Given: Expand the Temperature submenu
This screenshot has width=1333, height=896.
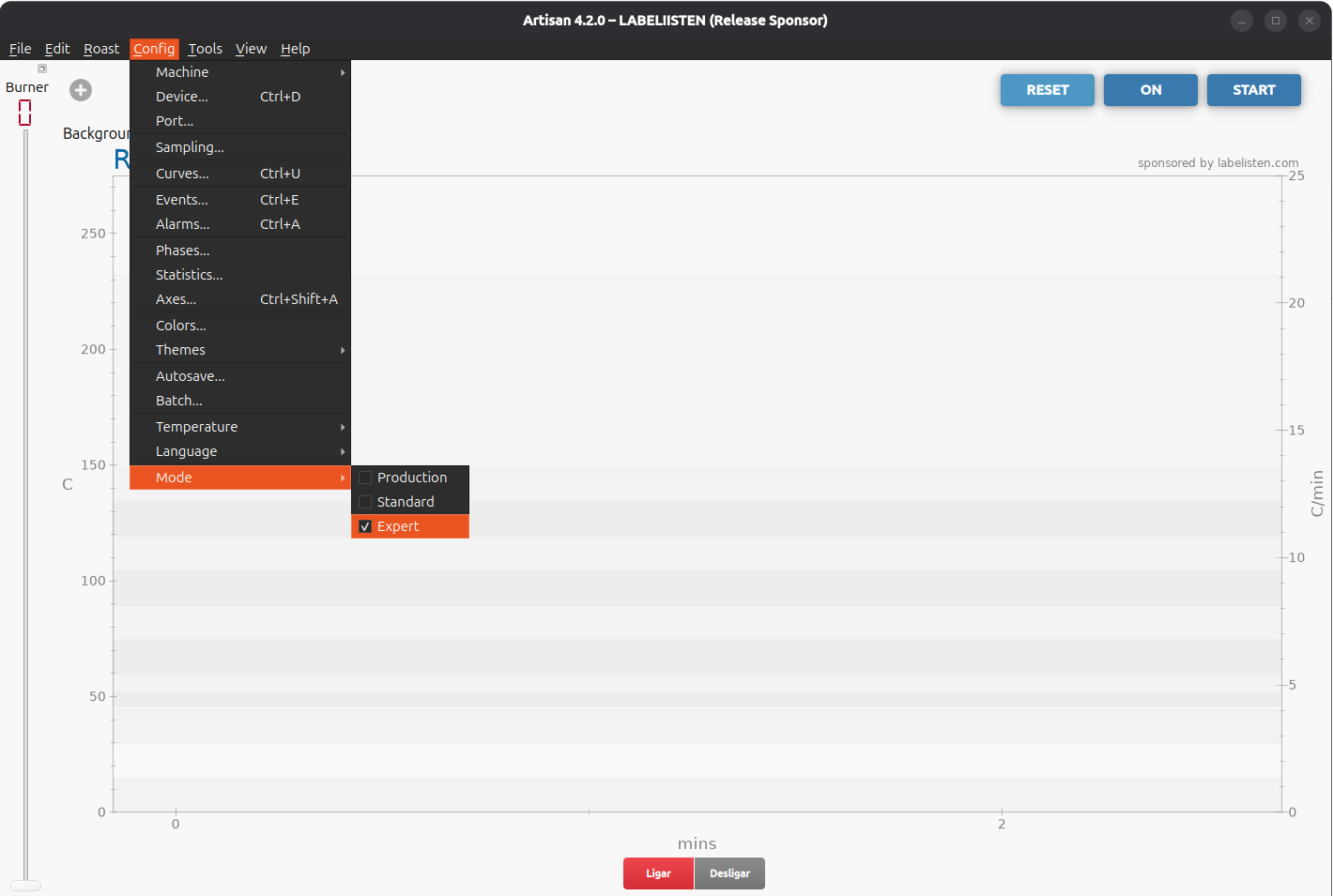Looking at the screenshot, I should (240, 427).
